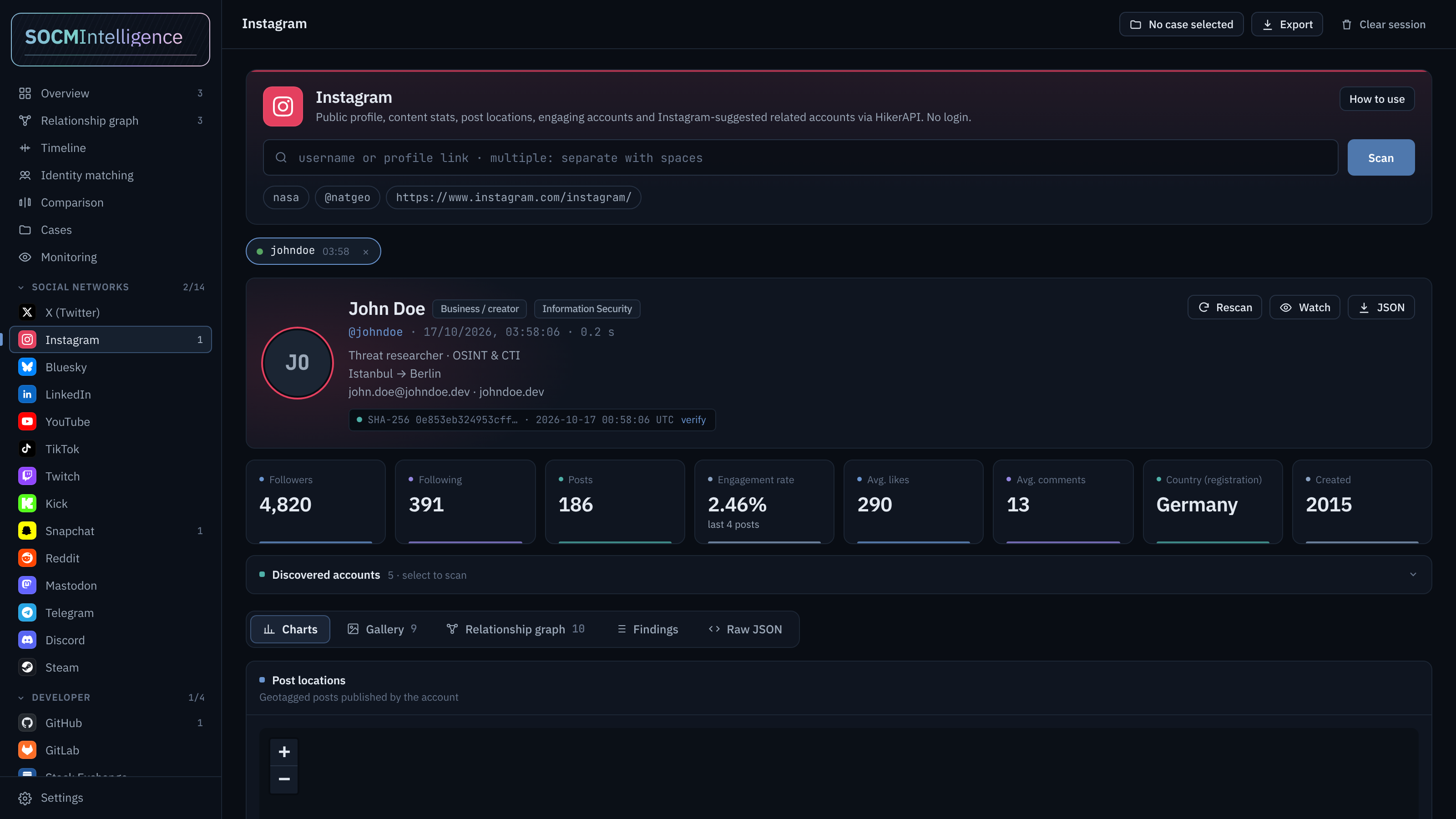Image resolution: width=1456 pixels, height=819 pixels.
Task: Select the Snapchat network
Action: coord(110,531)
